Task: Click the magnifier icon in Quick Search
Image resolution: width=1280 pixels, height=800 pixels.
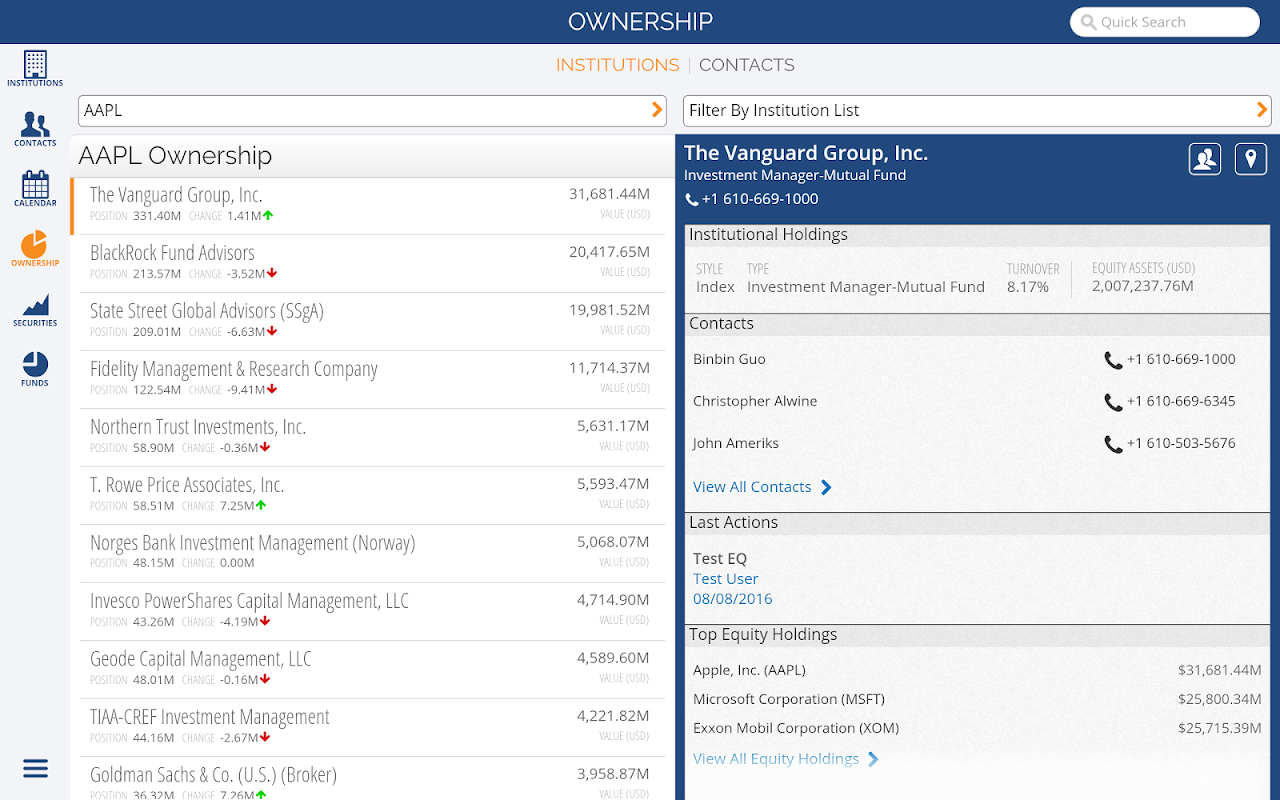Action: [1089, 22]
